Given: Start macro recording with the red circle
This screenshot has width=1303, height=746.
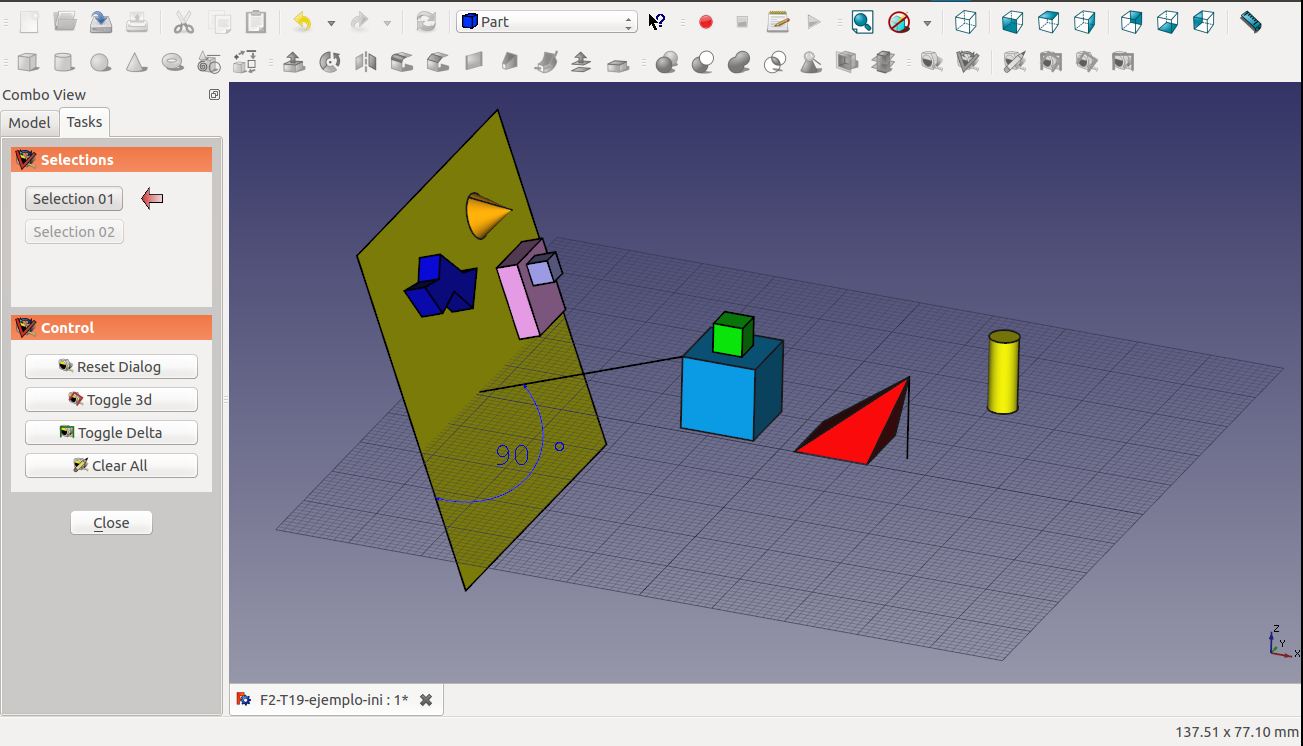Looking at the screenshot, I should [x=706, y=22].
